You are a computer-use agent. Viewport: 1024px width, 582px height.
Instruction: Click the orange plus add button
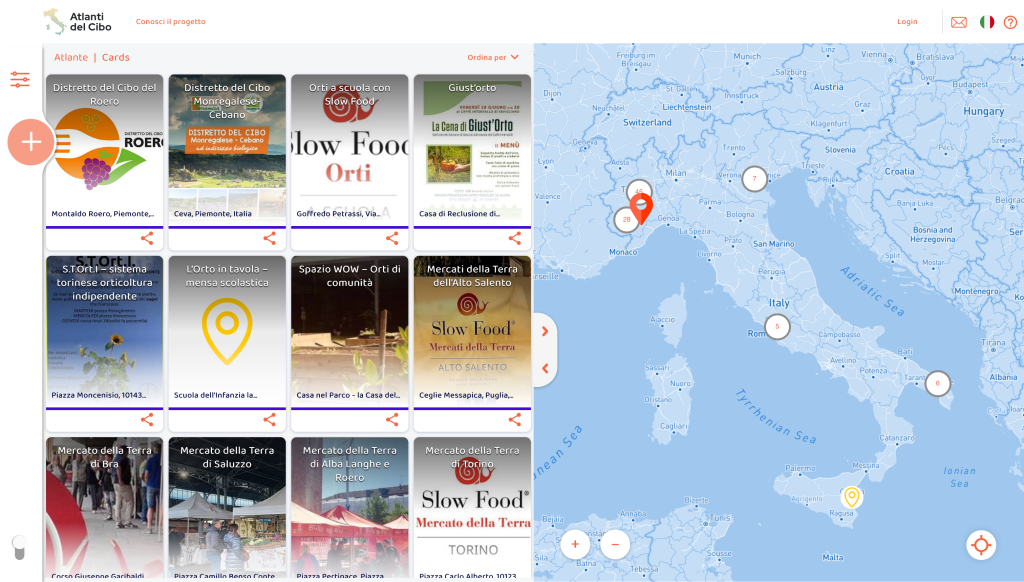tap(31, 142)
